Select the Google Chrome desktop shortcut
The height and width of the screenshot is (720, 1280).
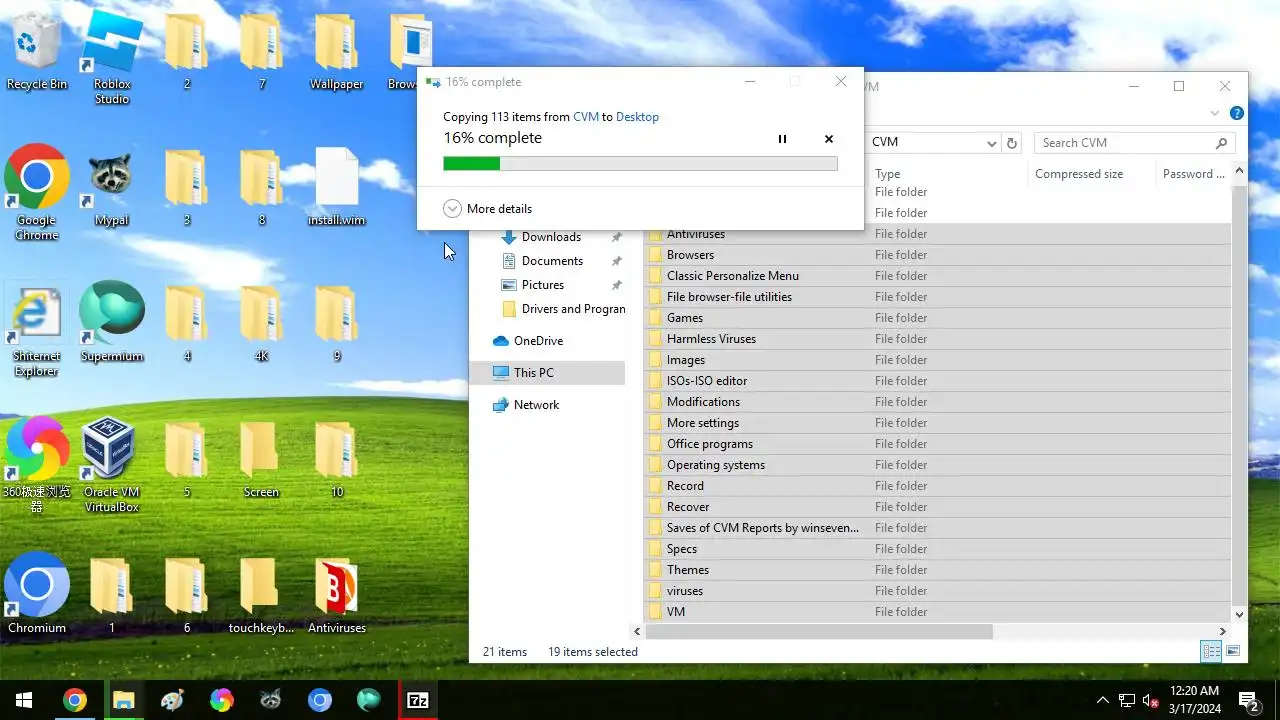click(37, 193)
